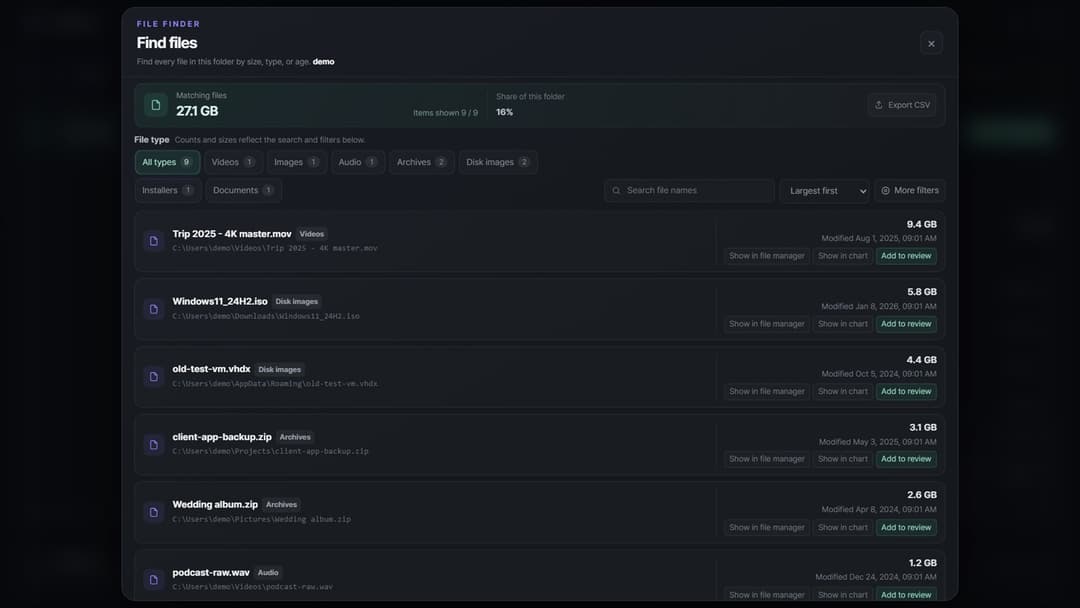
Task: Select the All types filter chip
Action: coord(167,163)
